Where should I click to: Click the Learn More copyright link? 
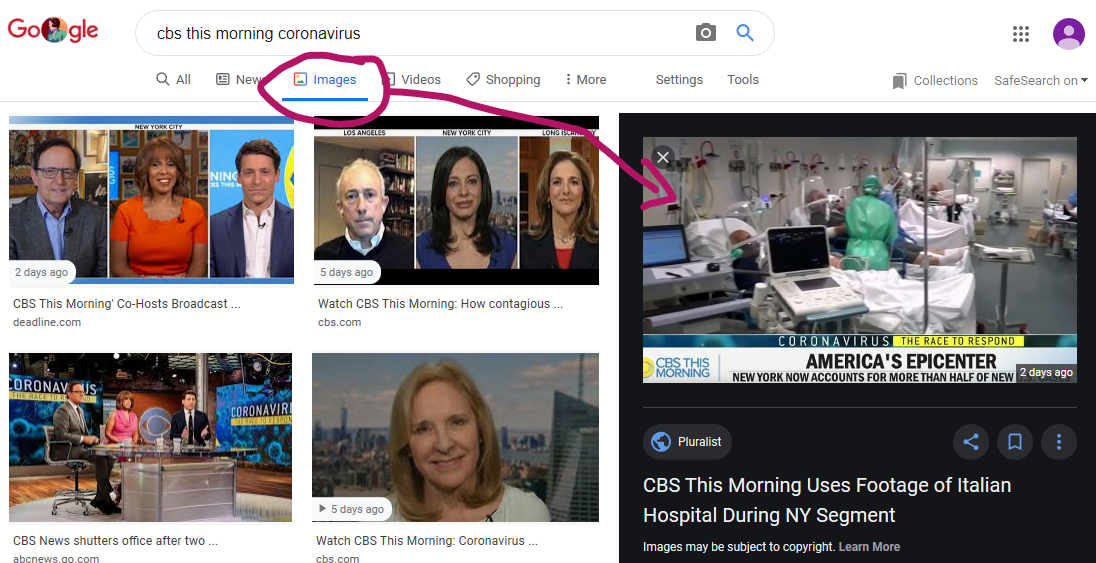[x=869, y=547]
